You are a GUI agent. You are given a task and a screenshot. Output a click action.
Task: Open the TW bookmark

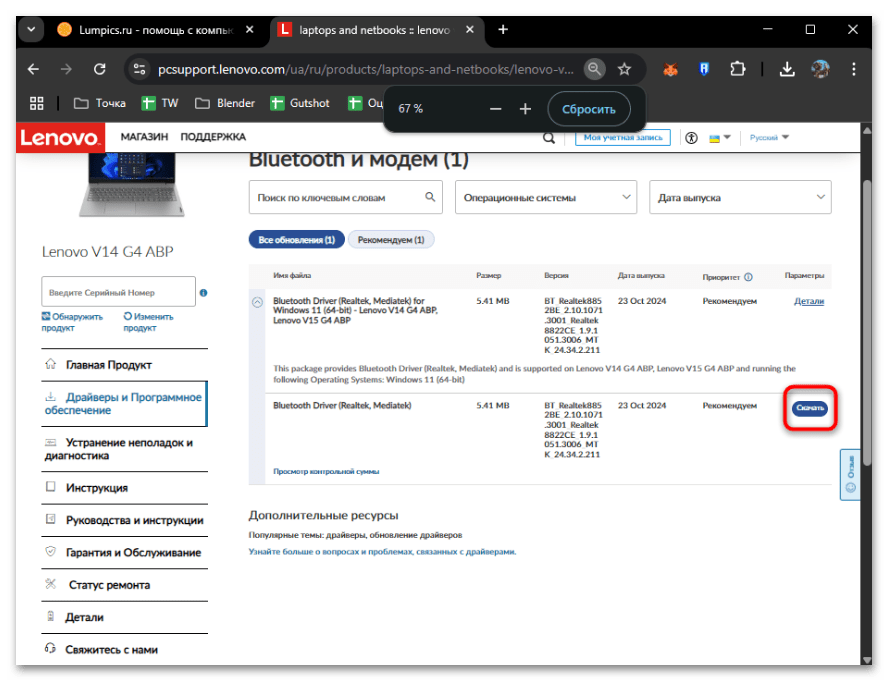click(x=160, y=103)
